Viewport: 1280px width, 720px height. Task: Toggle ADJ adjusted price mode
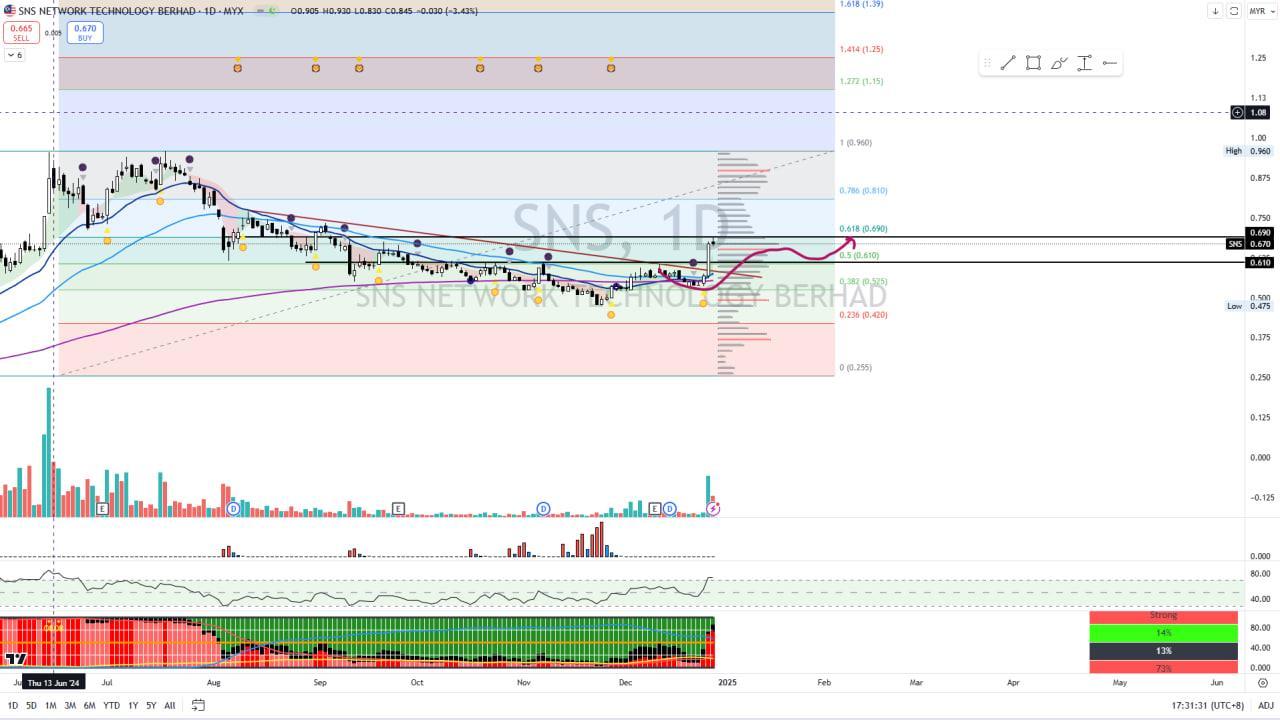(x=1265, y=705)
